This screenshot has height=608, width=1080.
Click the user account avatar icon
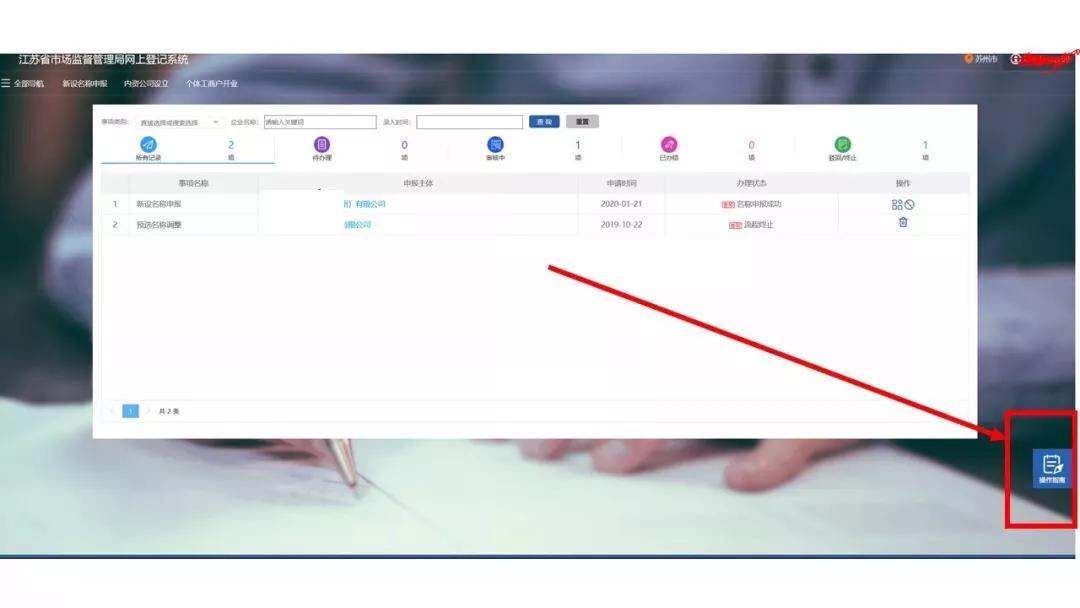[x=1015, y=59]
